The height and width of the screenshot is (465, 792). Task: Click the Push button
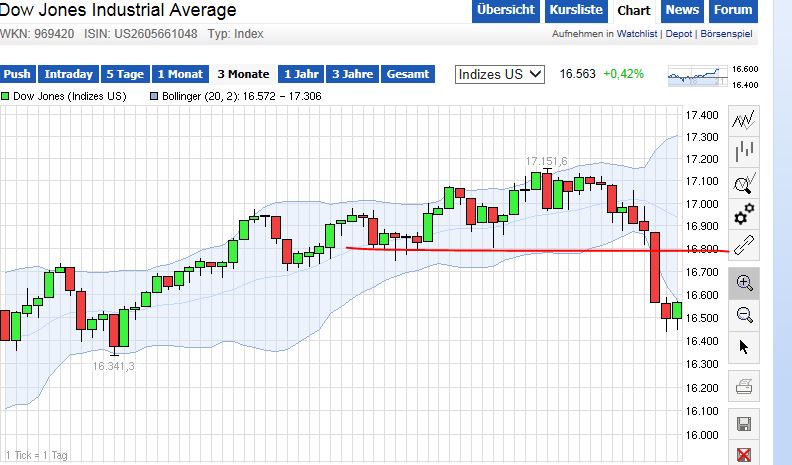pyautogui.click(x=18, y=74)
